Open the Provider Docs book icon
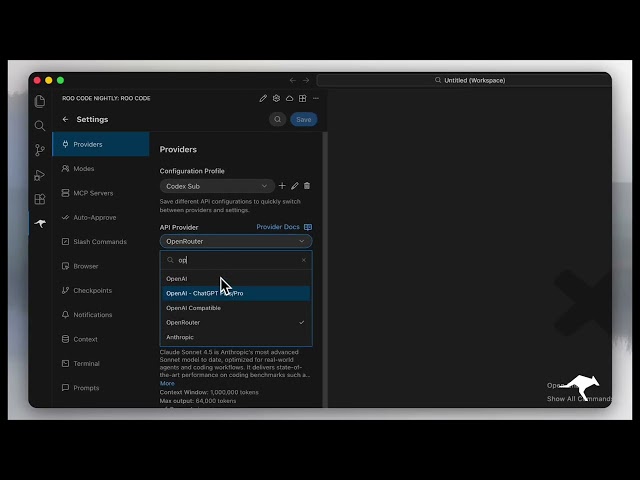This screenshot has height=480, width=640. [x=308, y=227]
